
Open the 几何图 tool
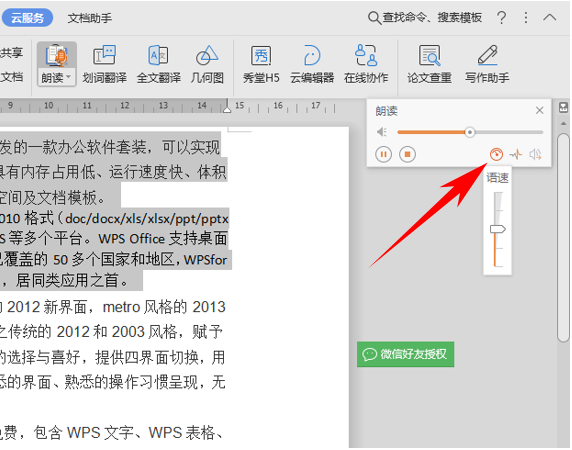207,64
